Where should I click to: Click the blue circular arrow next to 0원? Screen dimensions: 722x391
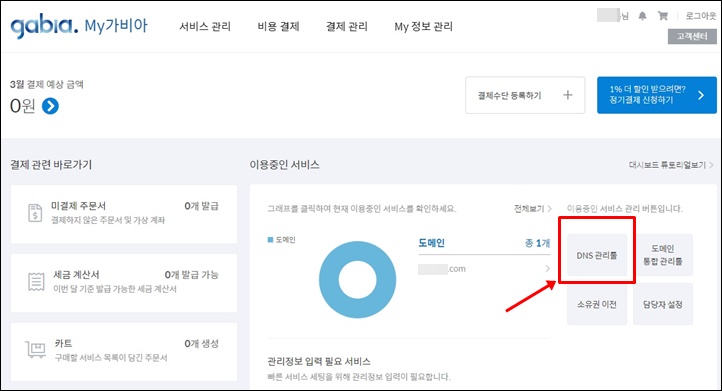[x=50, y=106]
